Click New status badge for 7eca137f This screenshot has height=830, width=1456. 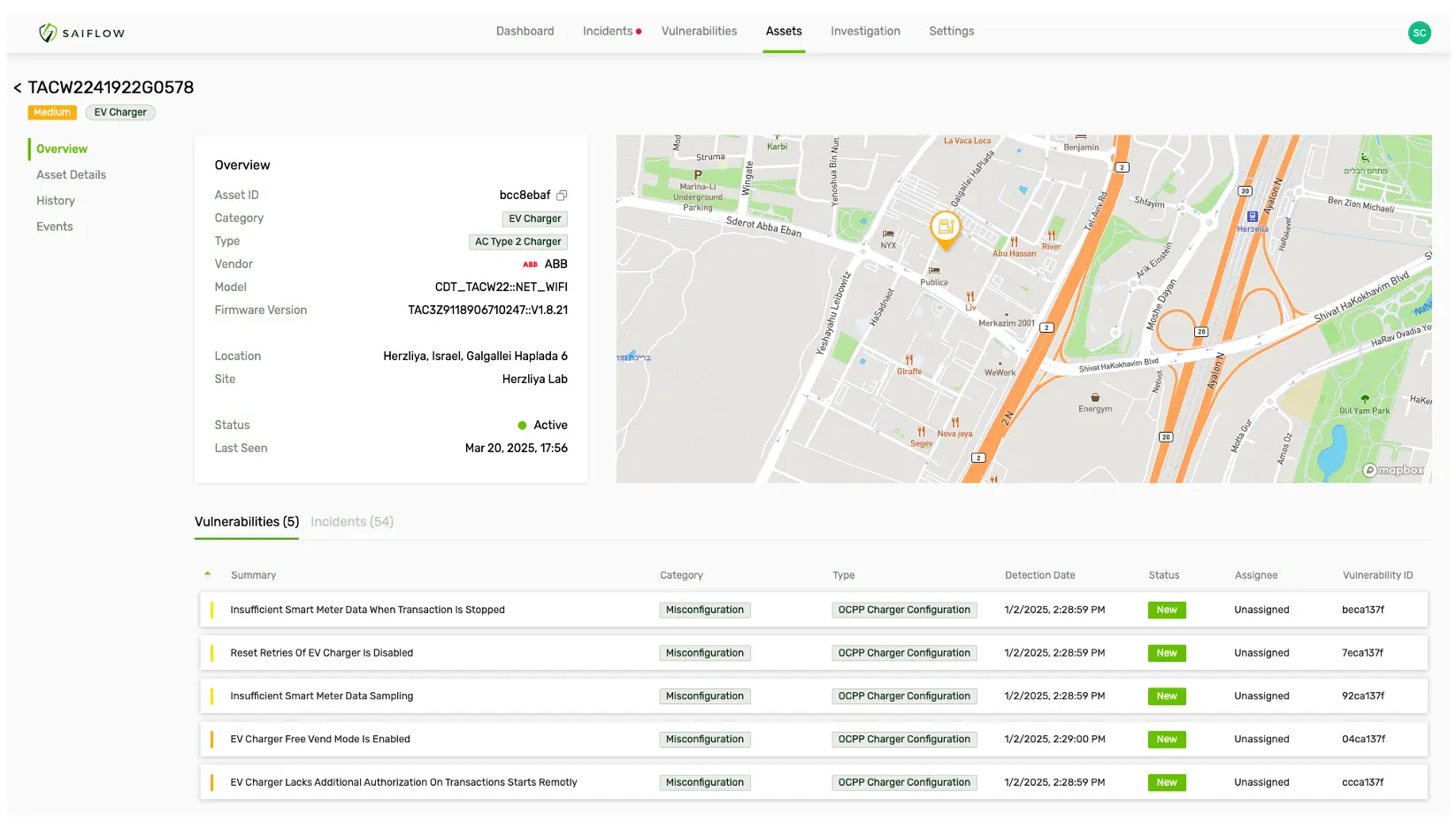tap(1167, 653)
